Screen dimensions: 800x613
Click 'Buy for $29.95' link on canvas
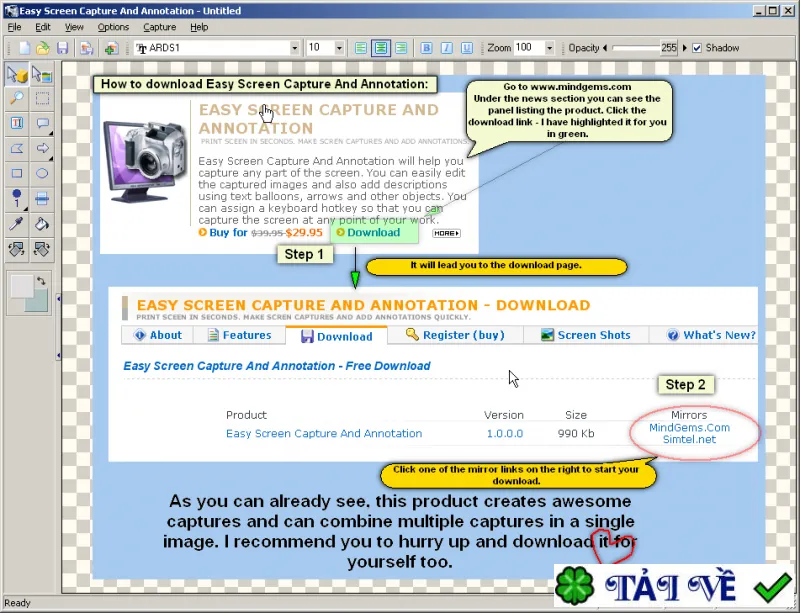(261, 233)
